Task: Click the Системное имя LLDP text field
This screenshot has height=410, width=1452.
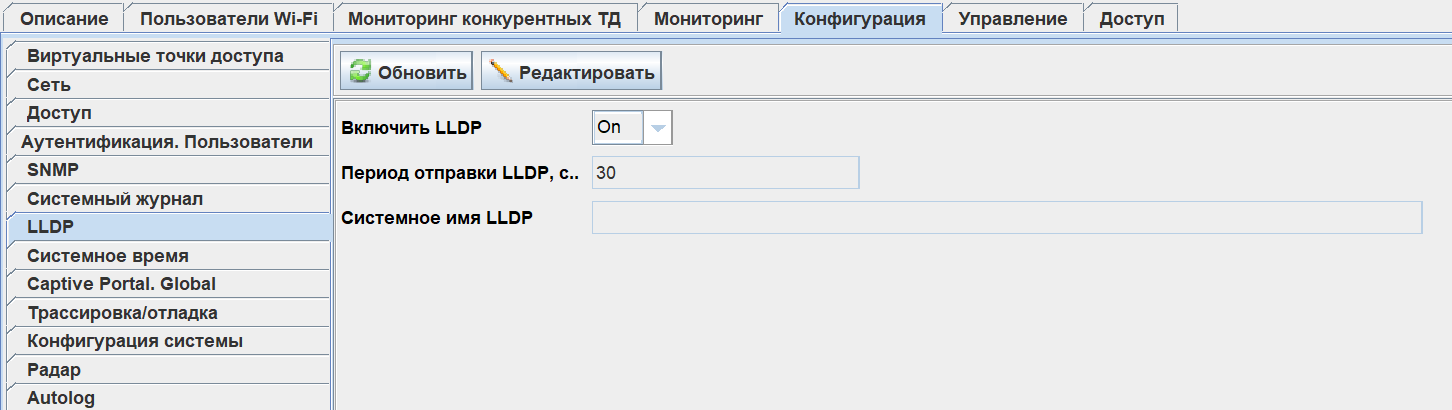Action: 1006,217
